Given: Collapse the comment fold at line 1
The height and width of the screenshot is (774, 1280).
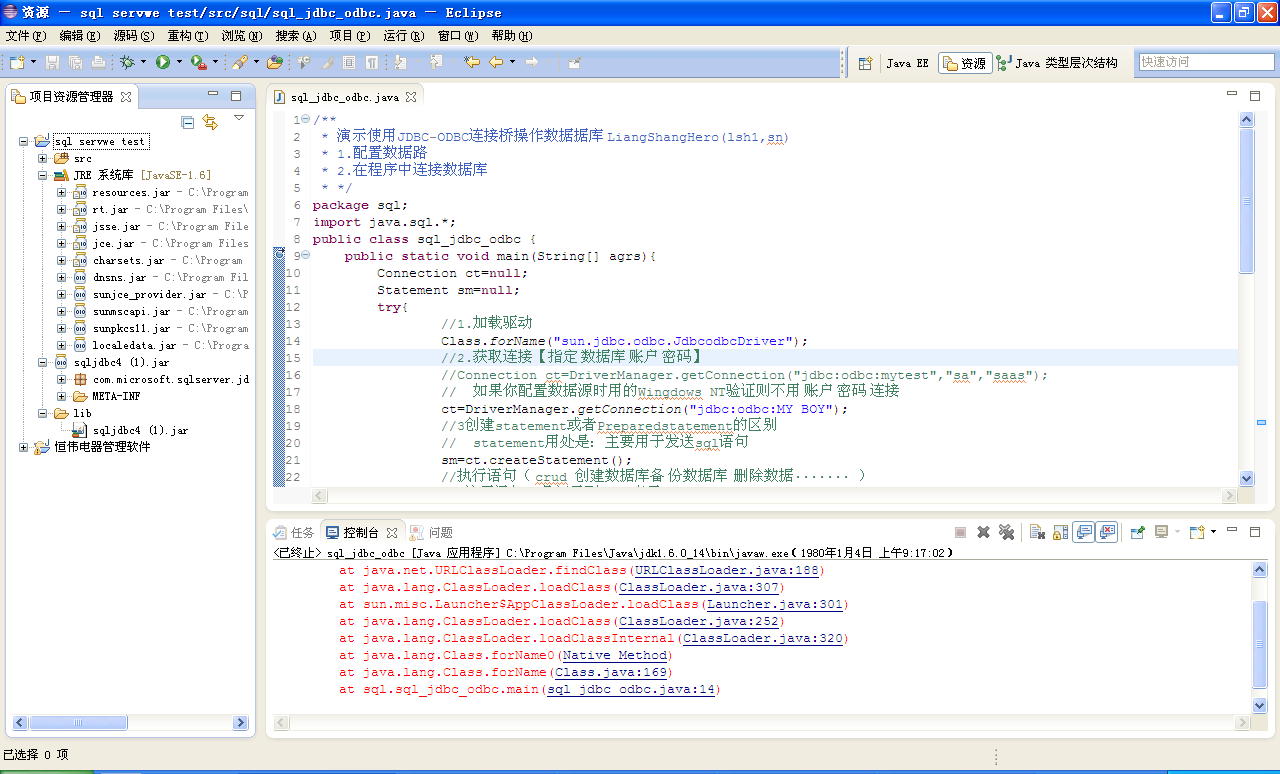Looking at the screenshot, I should click(x=305, y=119).
